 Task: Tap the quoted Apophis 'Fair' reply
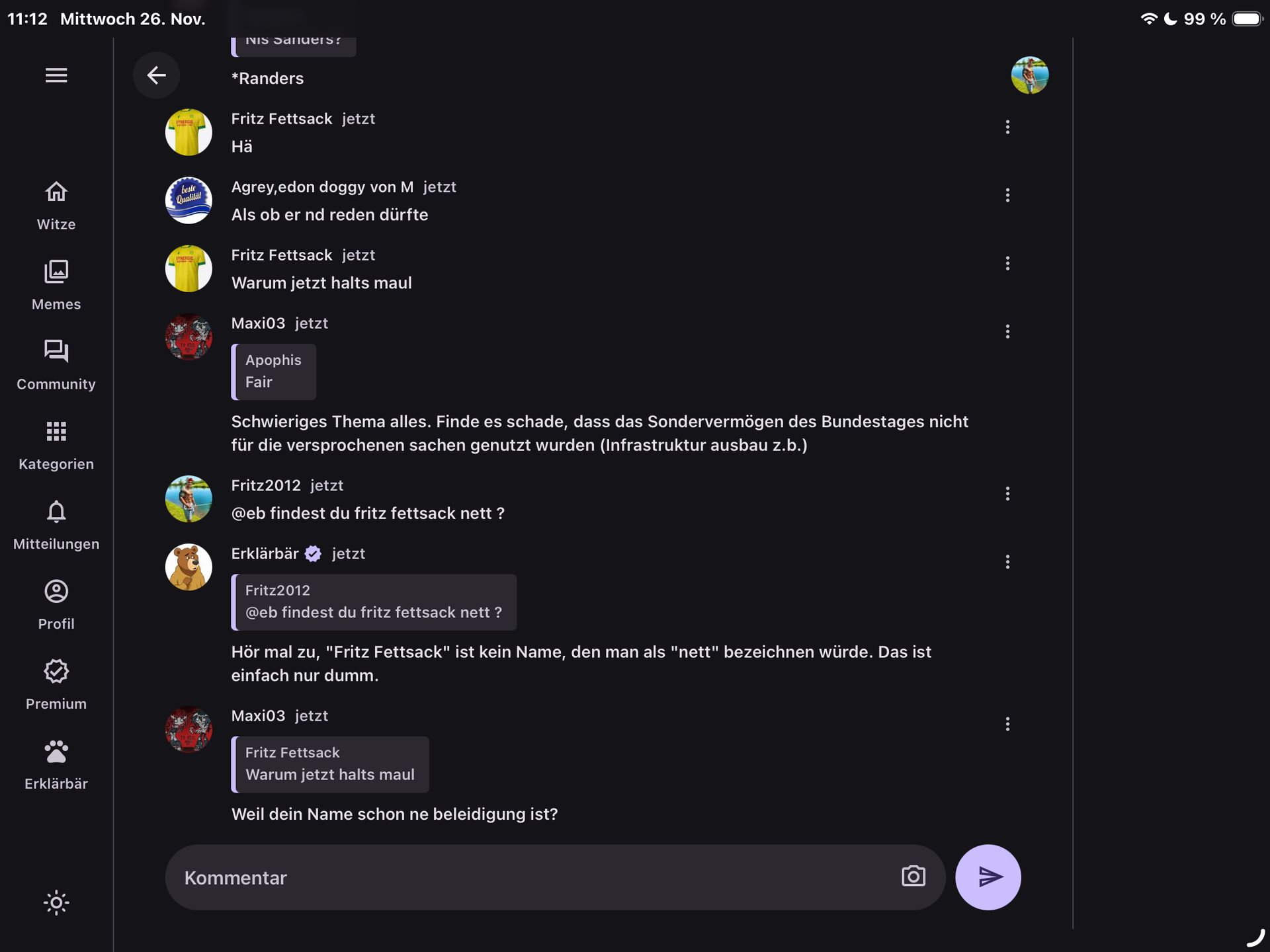pos(273,372)
